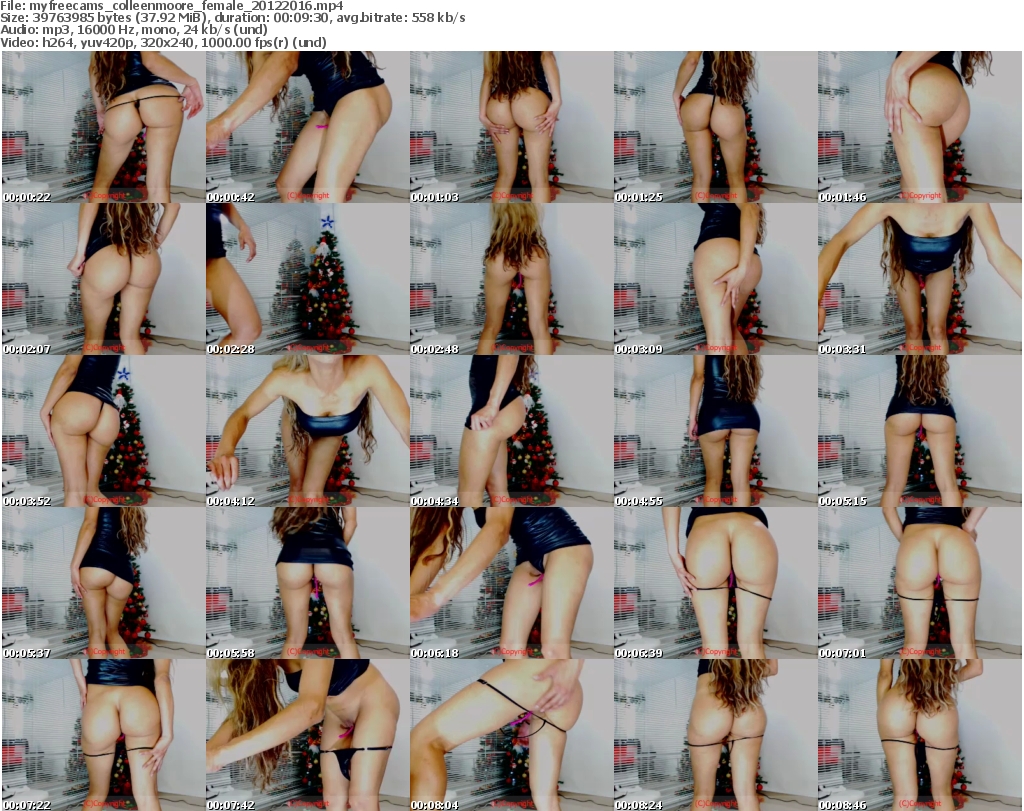Choose the frame with timestamp 00:02:48
The width and height of the screenshot is (1024, 811).
[511, 279]
